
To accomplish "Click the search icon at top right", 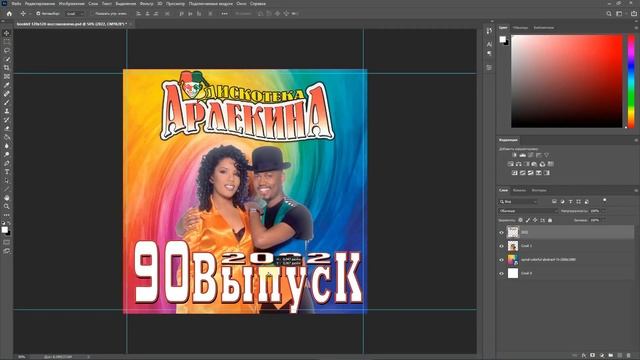I will tap(609, 13).
